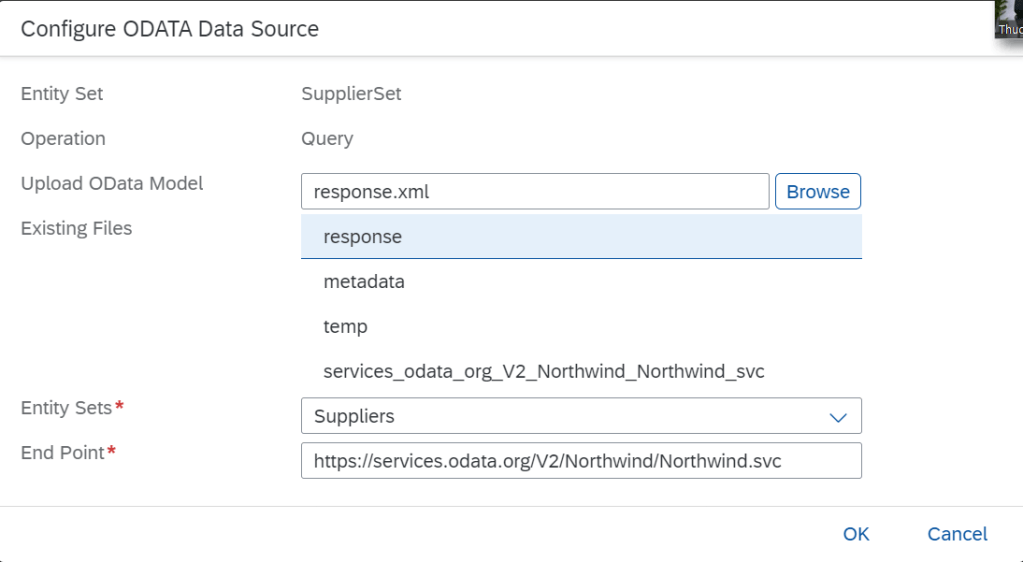Click into the End Point URL field

point(580,461)
